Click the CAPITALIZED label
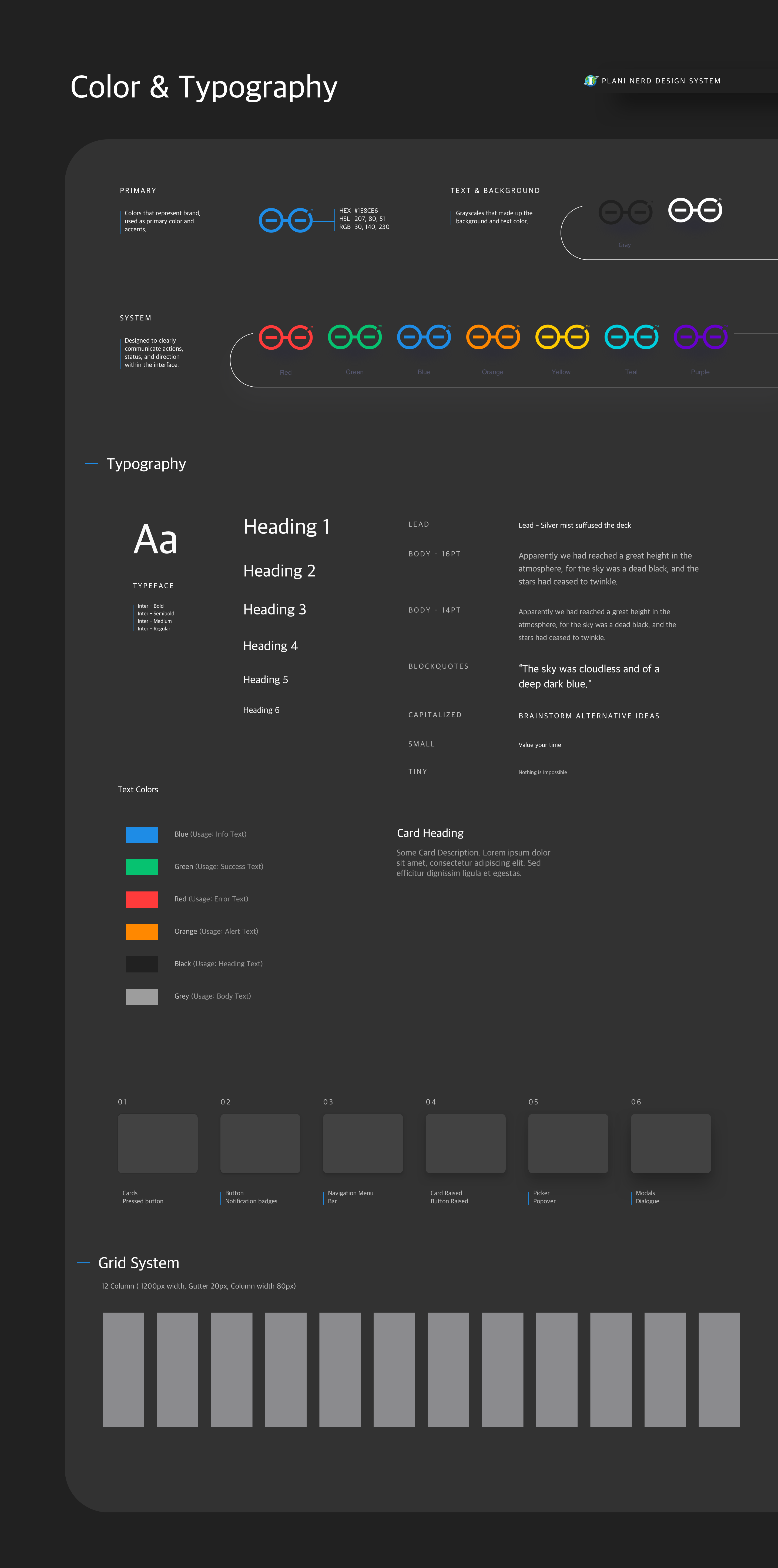The width and height of the screenshot is (778, 1568). coord(435,715)
